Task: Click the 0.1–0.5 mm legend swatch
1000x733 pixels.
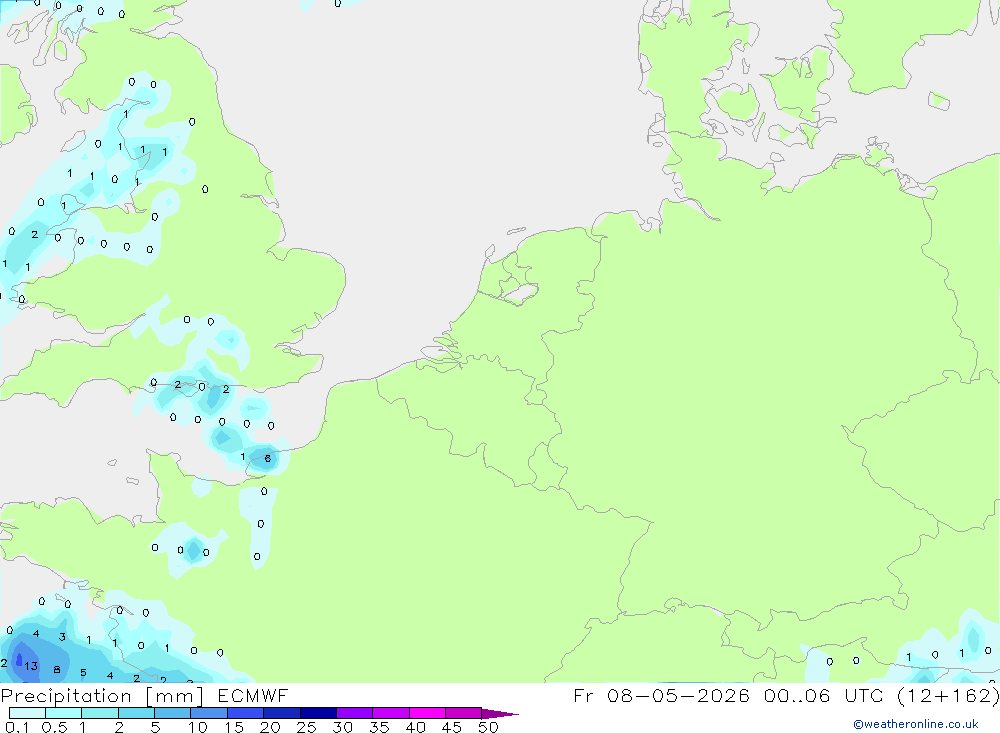Action: [x=27, y=713]
